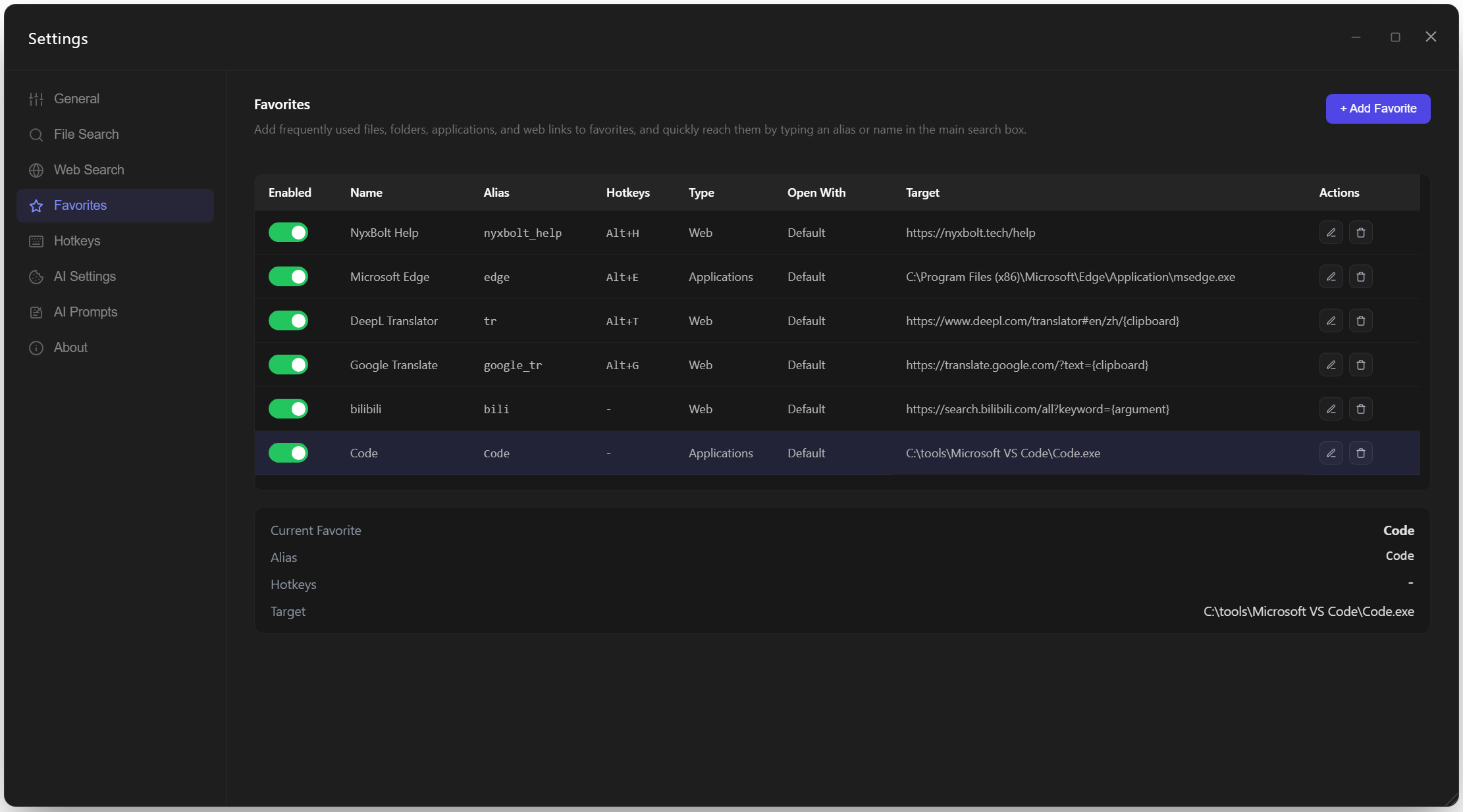Viewport: 1463px width, 812px height.
Task: Edit the Code favorite entry
Action: pyautogui.click(x=1331, y=453)
